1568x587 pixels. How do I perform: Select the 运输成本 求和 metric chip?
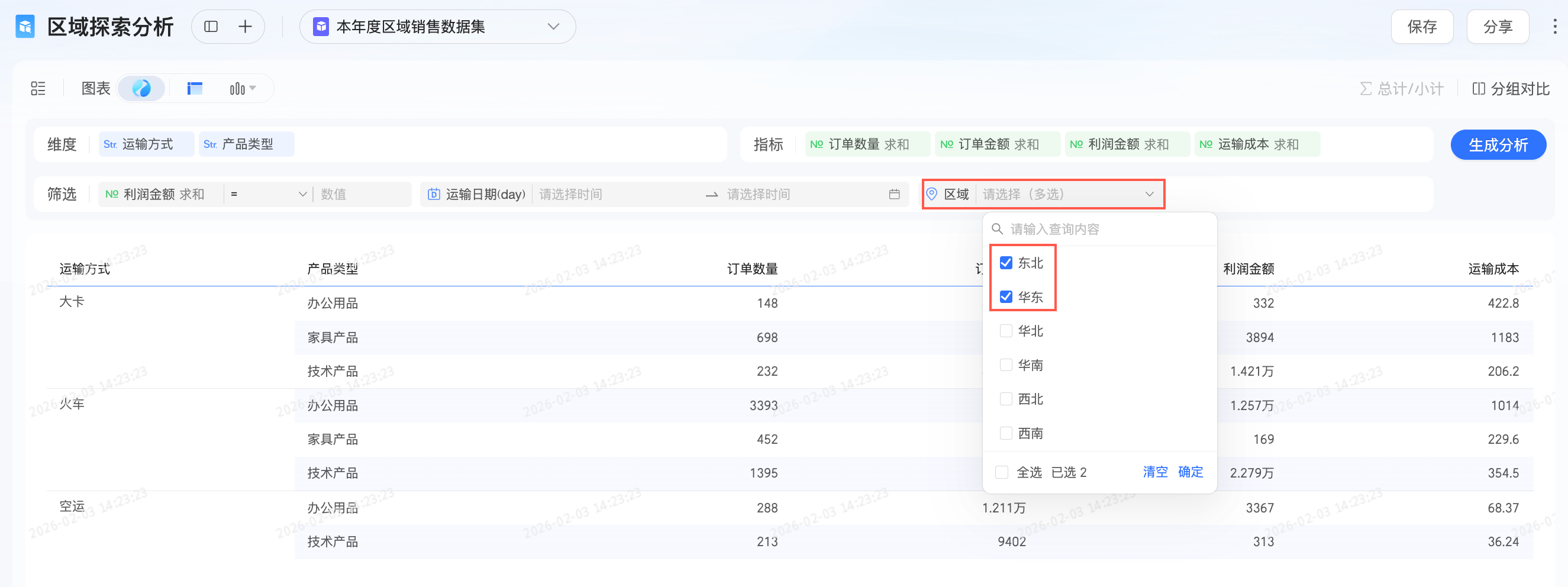click(1257, 144)
